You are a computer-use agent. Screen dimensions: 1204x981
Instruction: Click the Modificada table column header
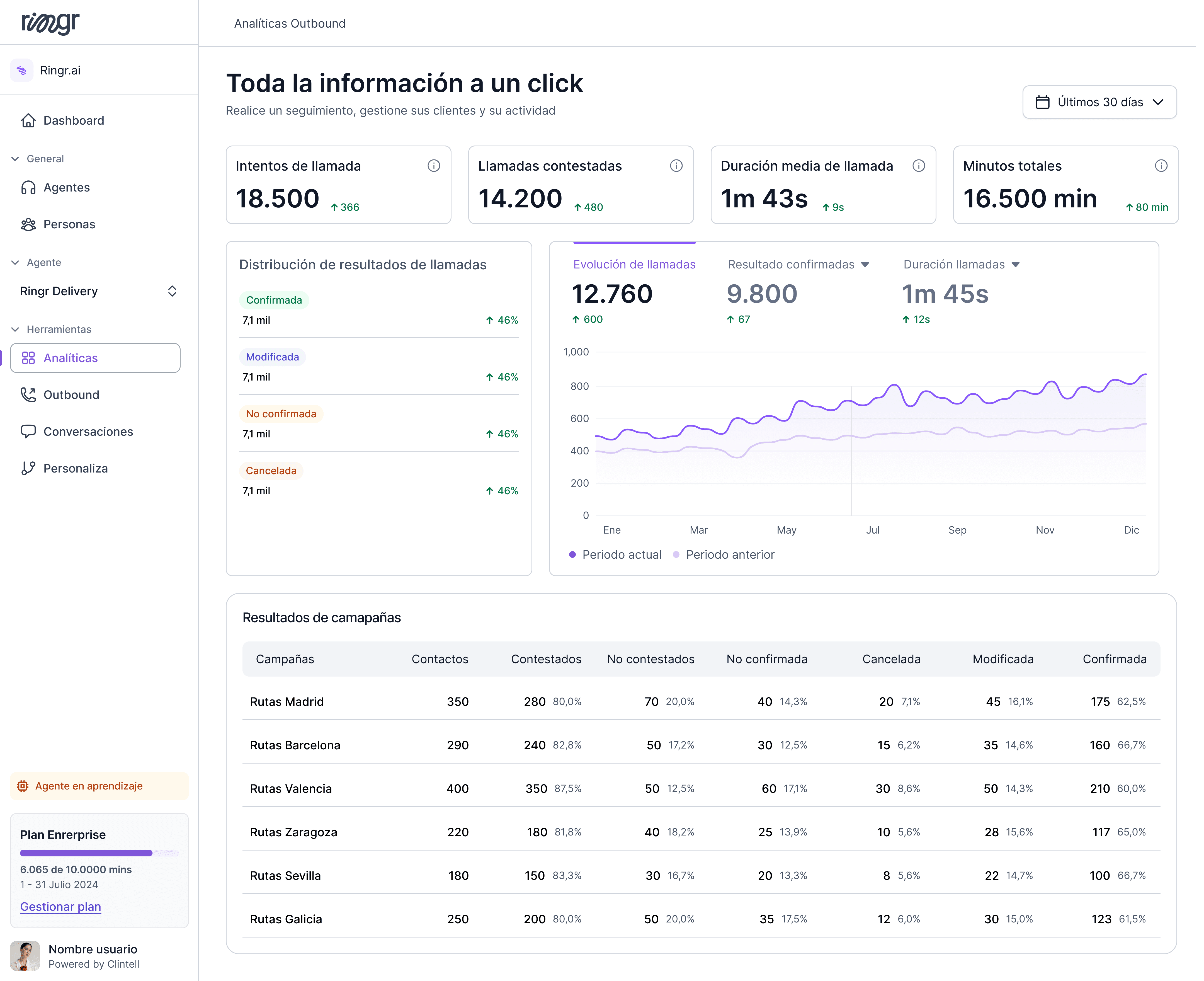pyautogui.click(x=1003, y=659)
